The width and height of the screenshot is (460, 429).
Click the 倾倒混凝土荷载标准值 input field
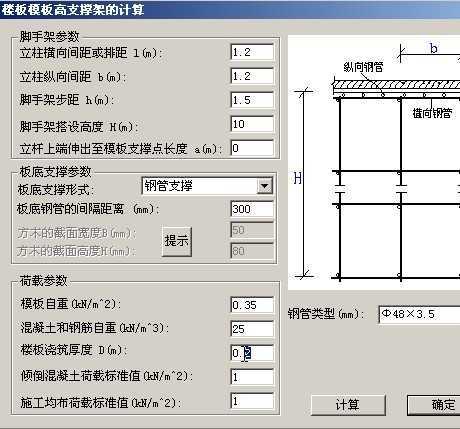coord(252,377)
